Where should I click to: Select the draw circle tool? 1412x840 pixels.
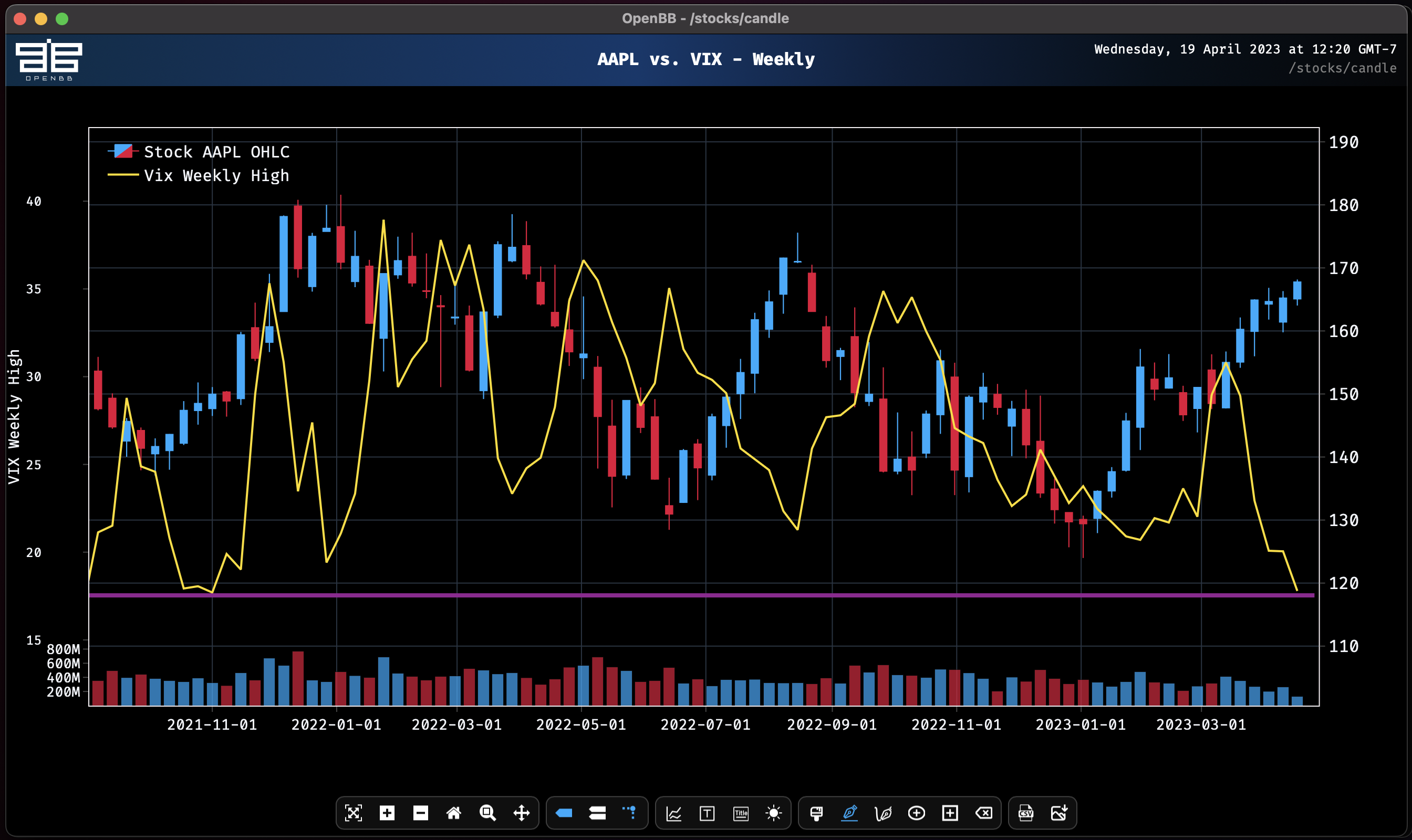(x=917, y=813)
